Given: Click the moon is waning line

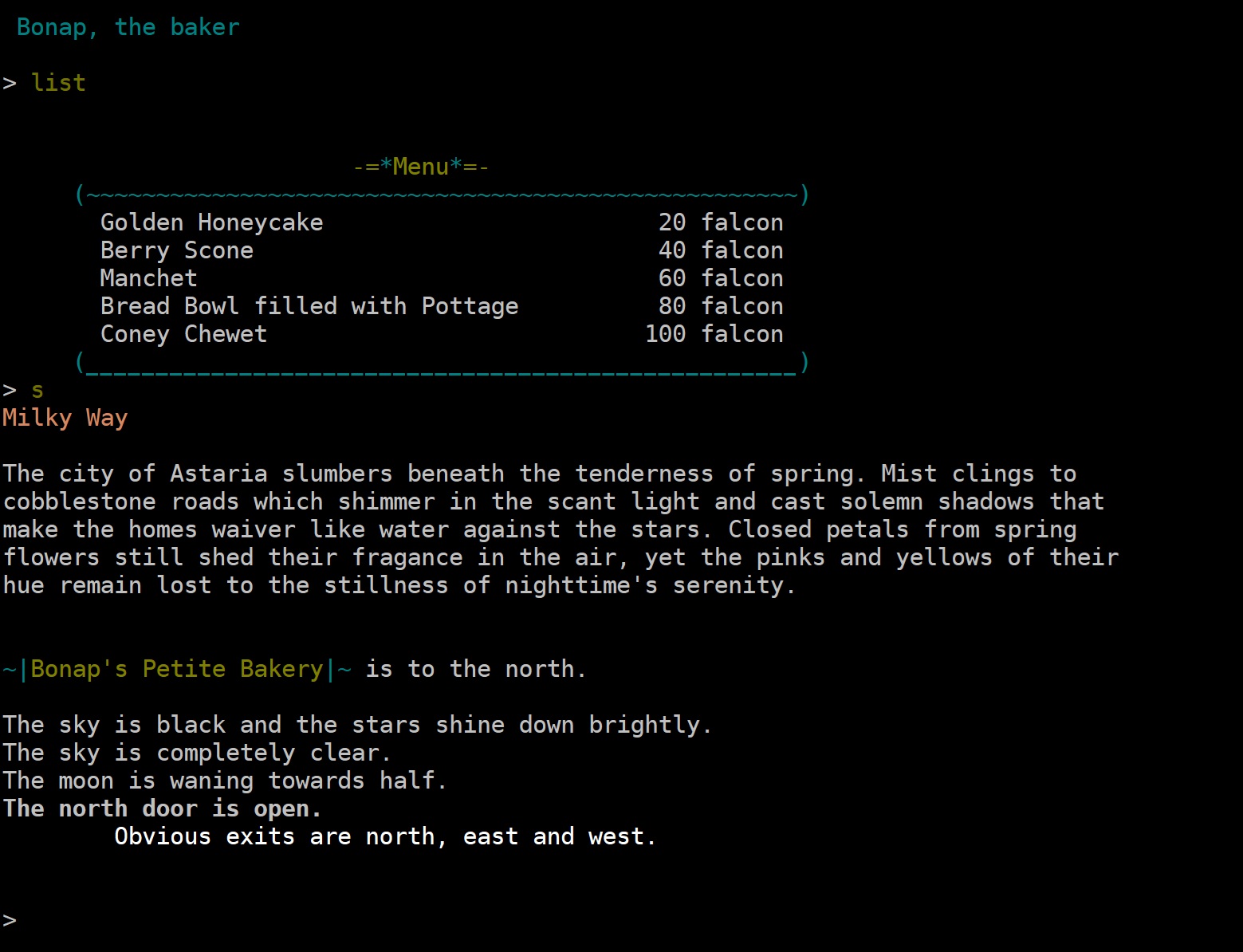Looking at the screenshot, I should [225, 781].
